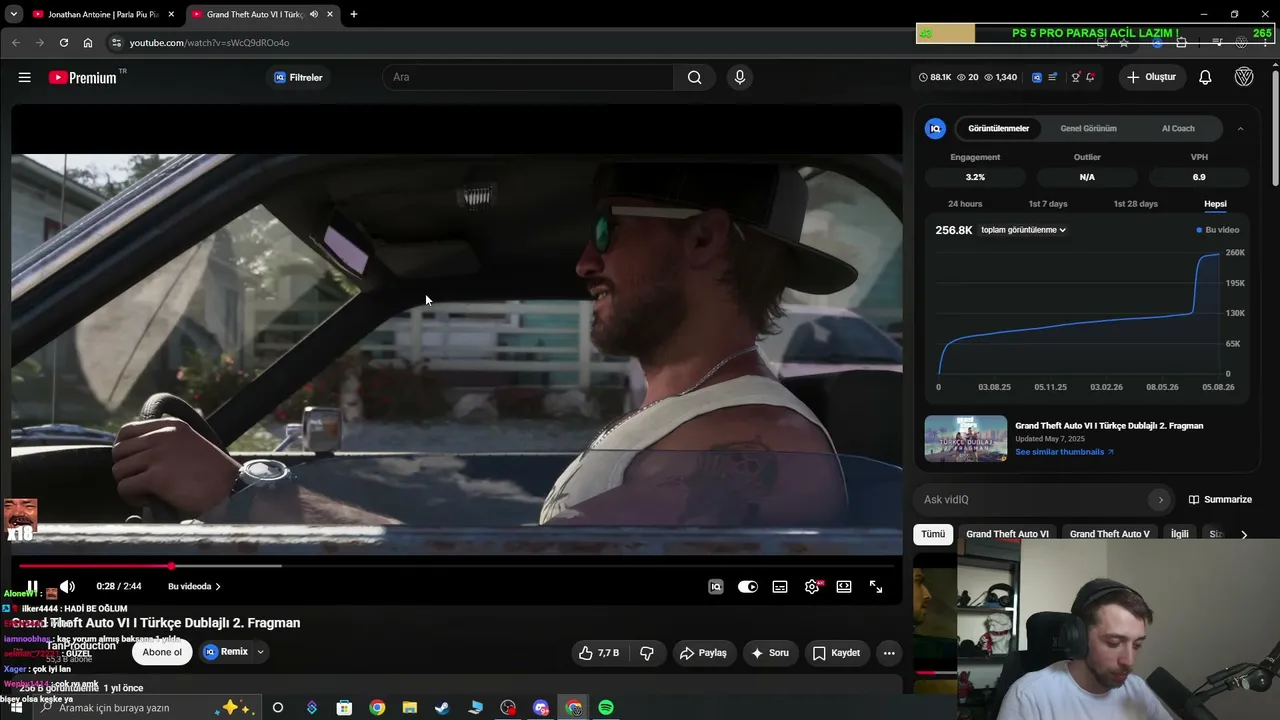Click the vidIQ logo in the stats bar
This screenshot has width=1280, height=720.
[x=1037, y=77]
